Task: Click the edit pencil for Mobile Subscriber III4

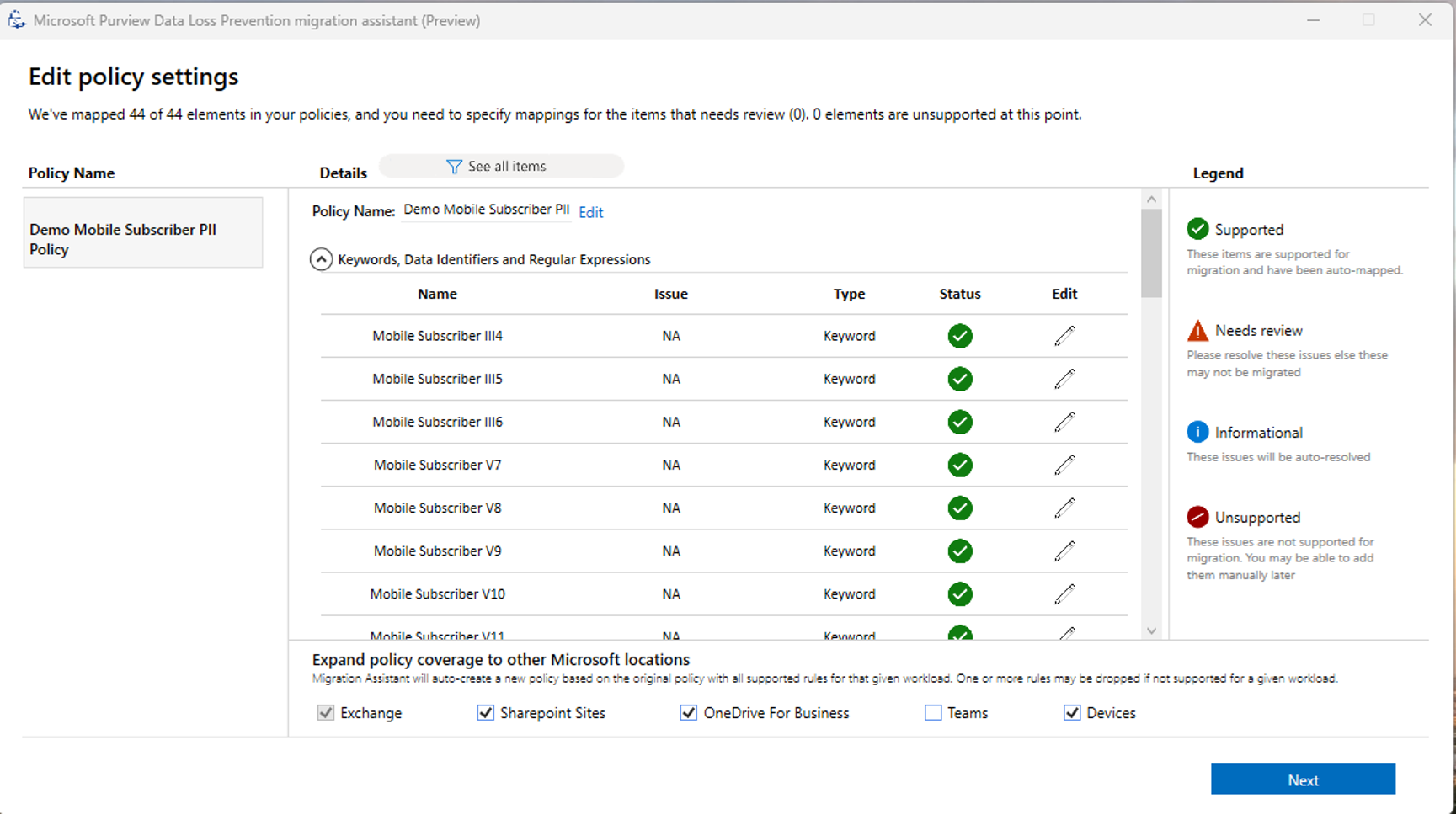Action: pyautogui.click(x=1064, y=335)
